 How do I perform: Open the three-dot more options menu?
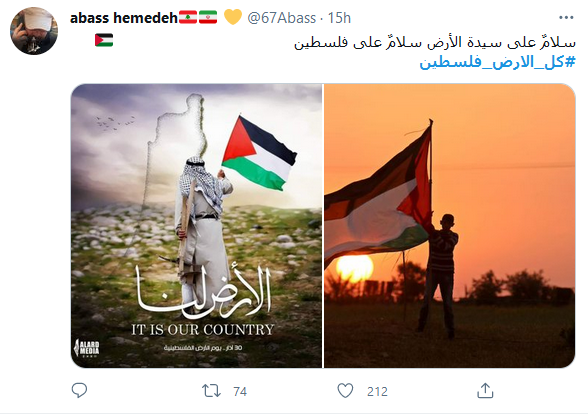point(566,18)
